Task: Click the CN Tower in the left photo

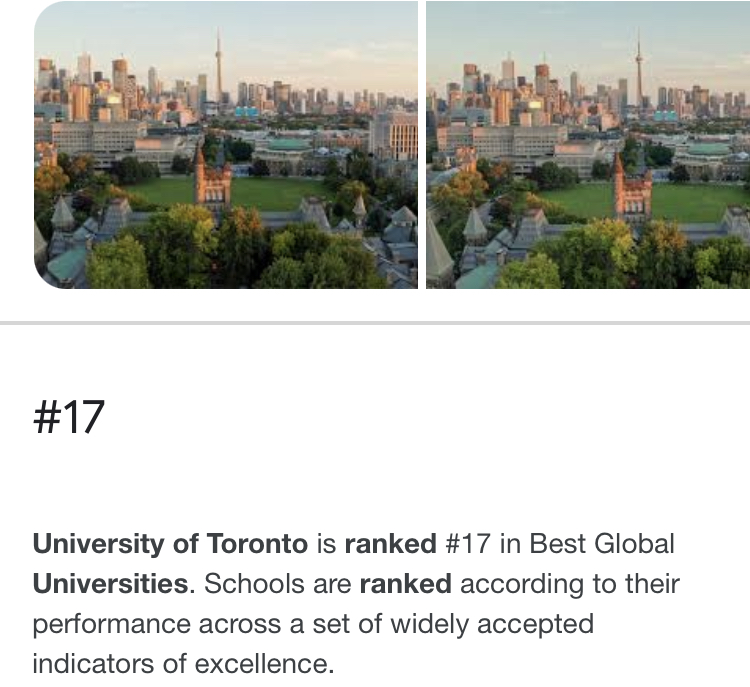Action: coord(218,70)
